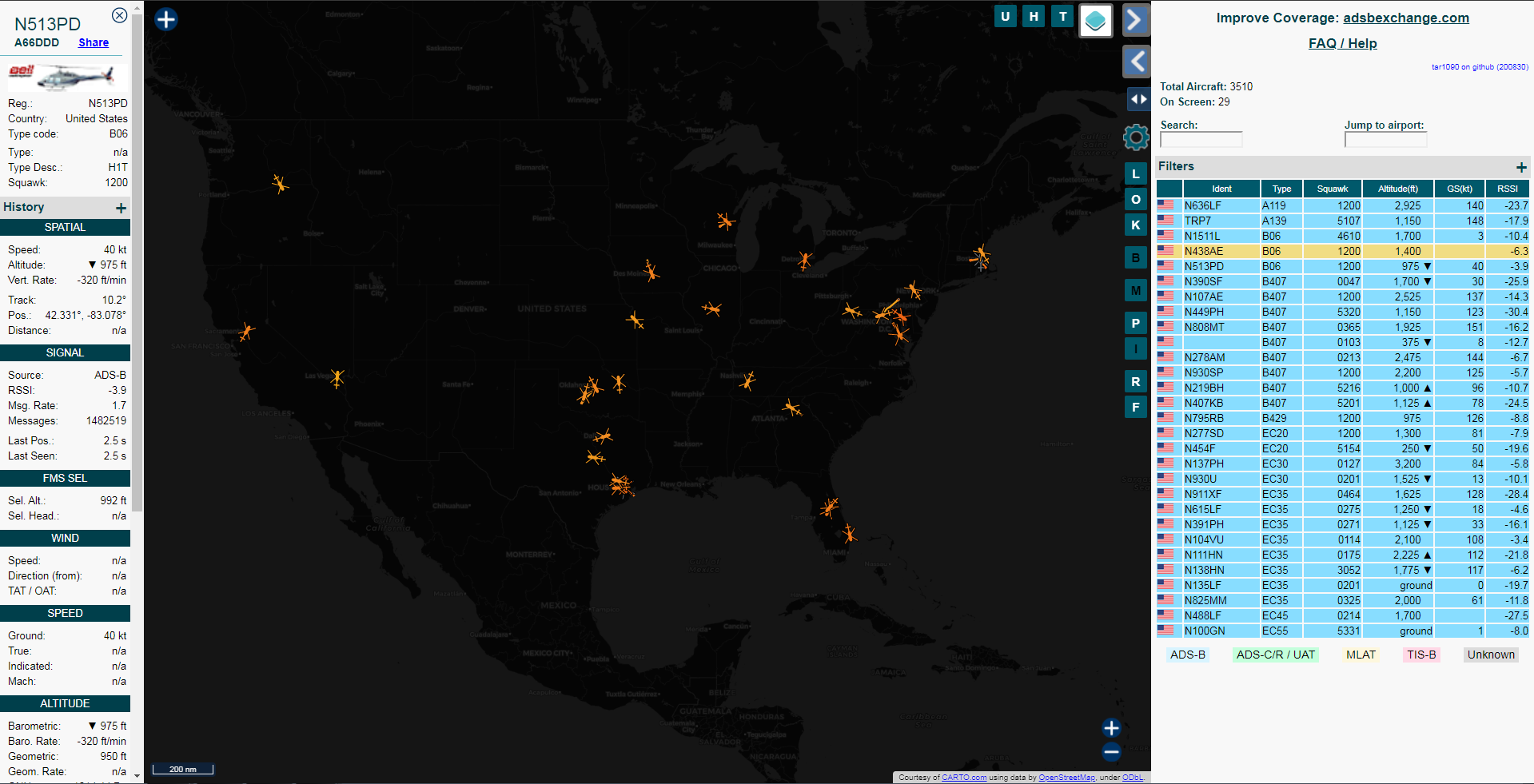Toggle the U map button
The image size is (1534, 784).
pos(1005,16)
